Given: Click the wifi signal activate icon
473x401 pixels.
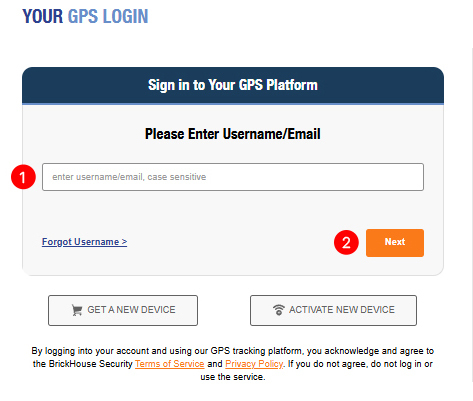Looking at the screenshot, I should coord(279,310).
